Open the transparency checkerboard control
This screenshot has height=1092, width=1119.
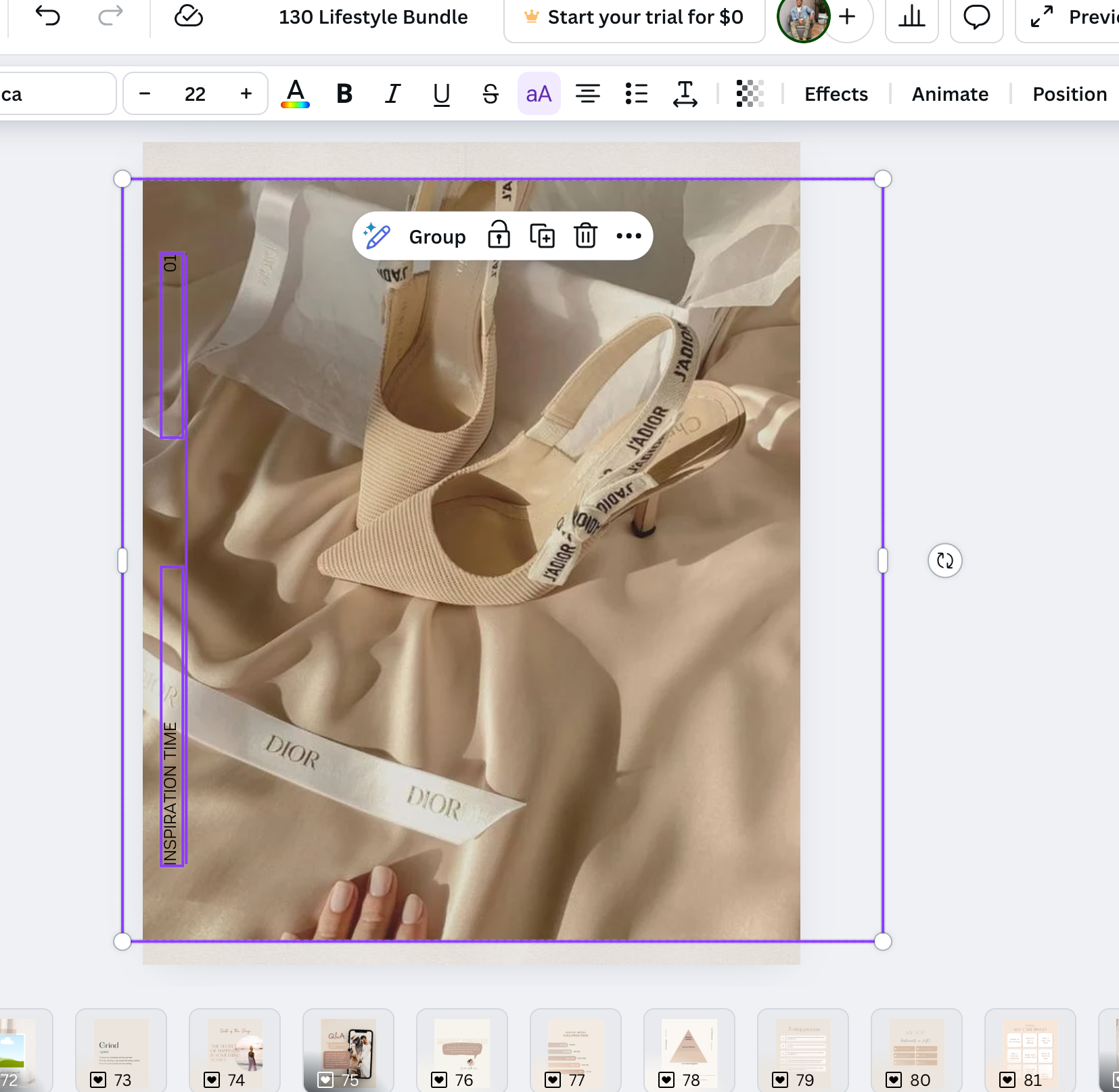750,94
